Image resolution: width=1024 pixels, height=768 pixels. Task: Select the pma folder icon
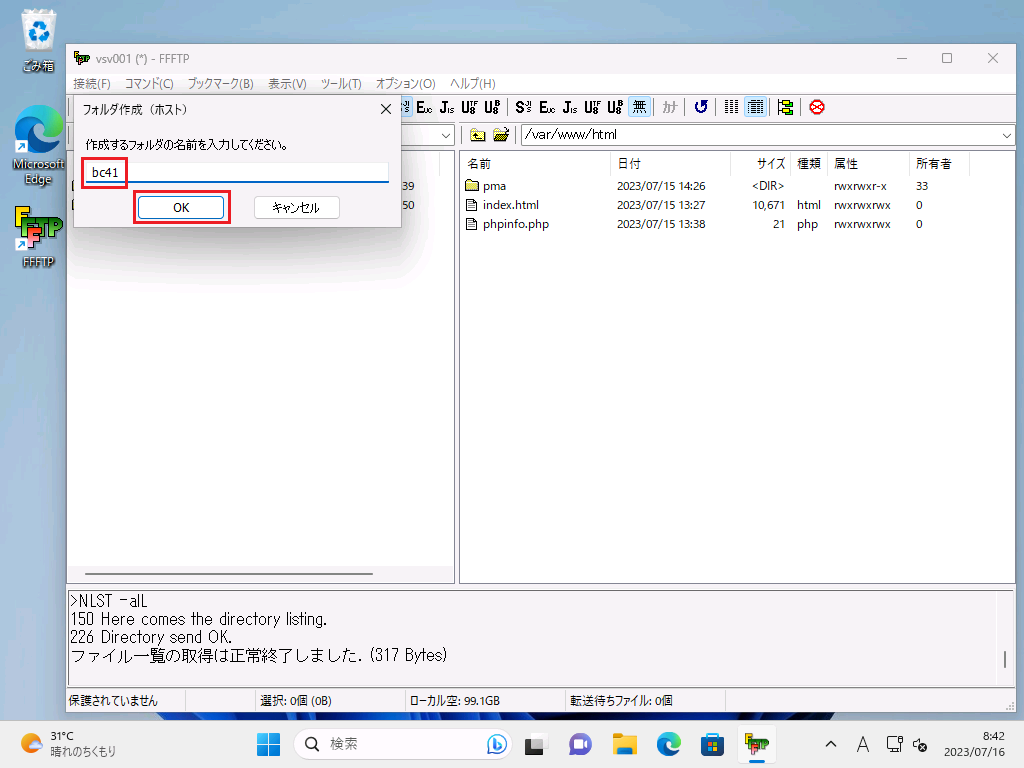tap(473, 186)
